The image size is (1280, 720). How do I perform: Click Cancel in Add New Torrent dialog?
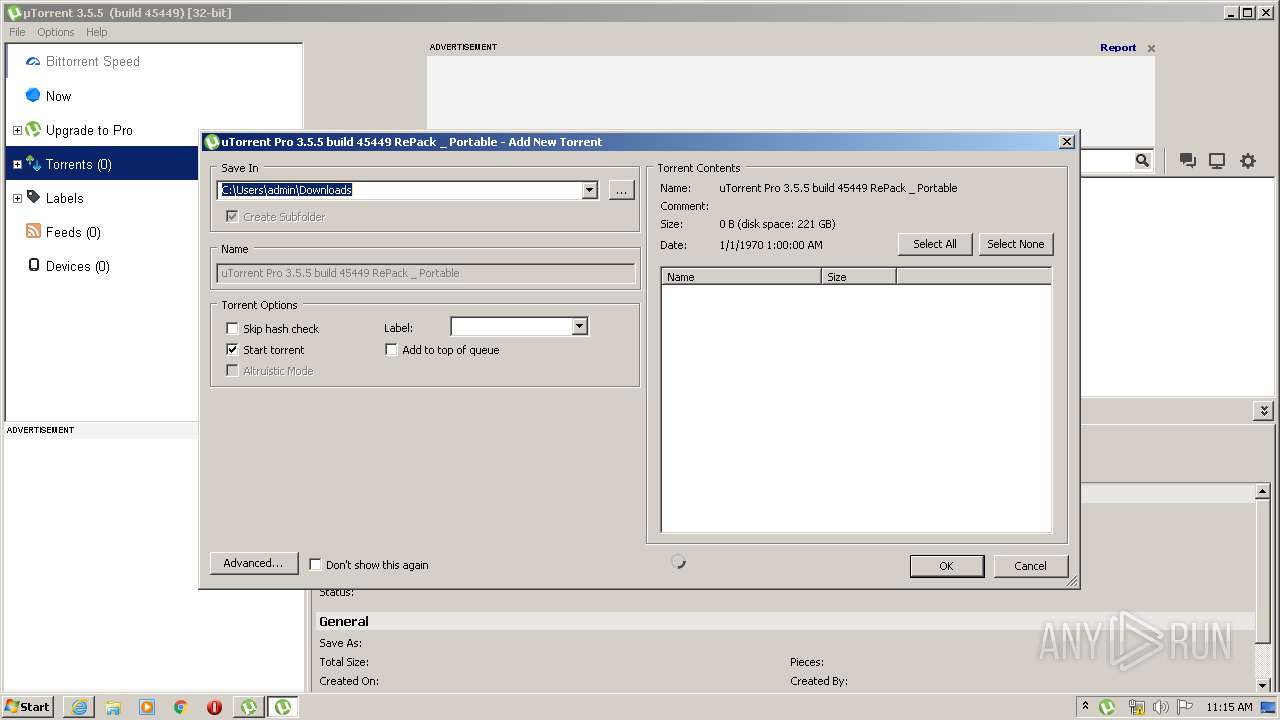(x=1030, y=566)
